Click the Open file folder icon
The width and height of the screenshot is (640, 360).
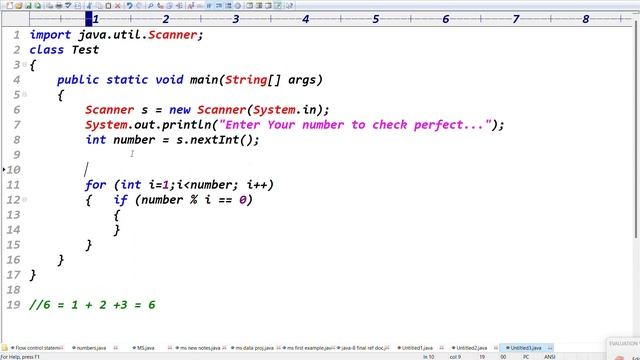(x=18, y=6)
